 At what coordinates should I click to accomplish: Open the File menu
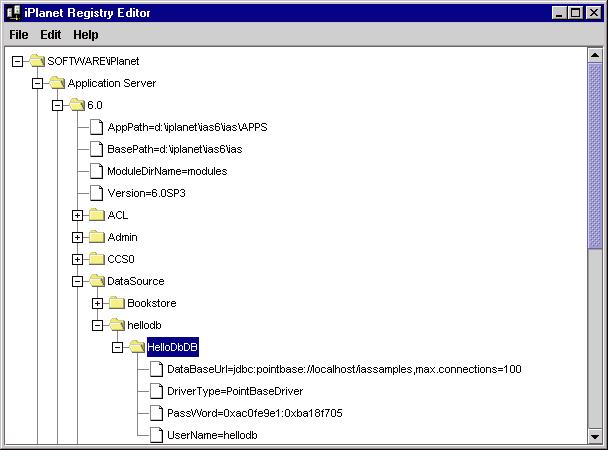[19, 35]
